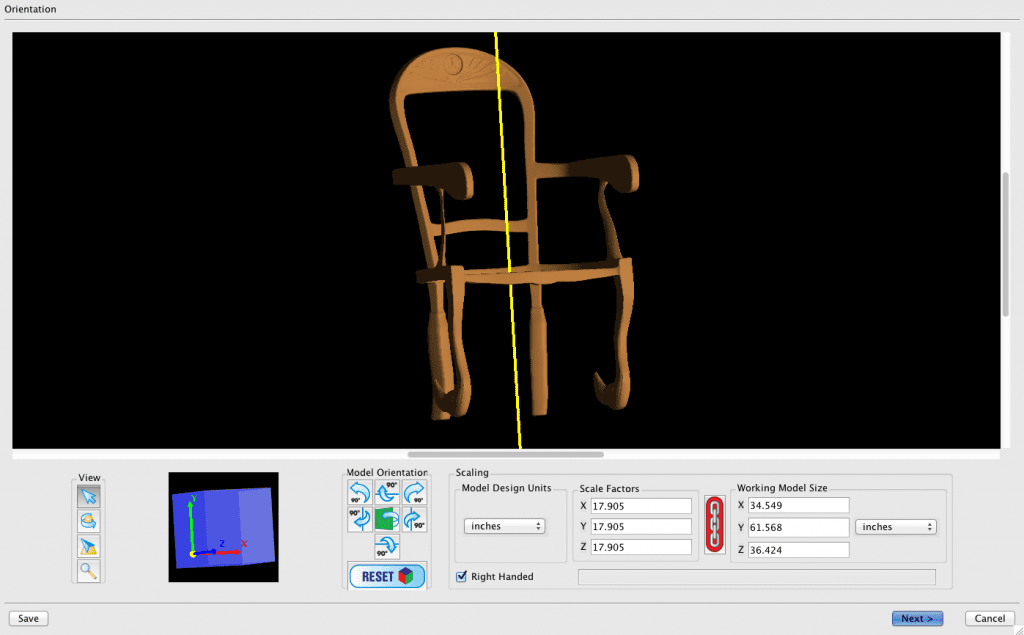
Task: Click the green mirror model orientation icon
Action: [x=387, y=520]
